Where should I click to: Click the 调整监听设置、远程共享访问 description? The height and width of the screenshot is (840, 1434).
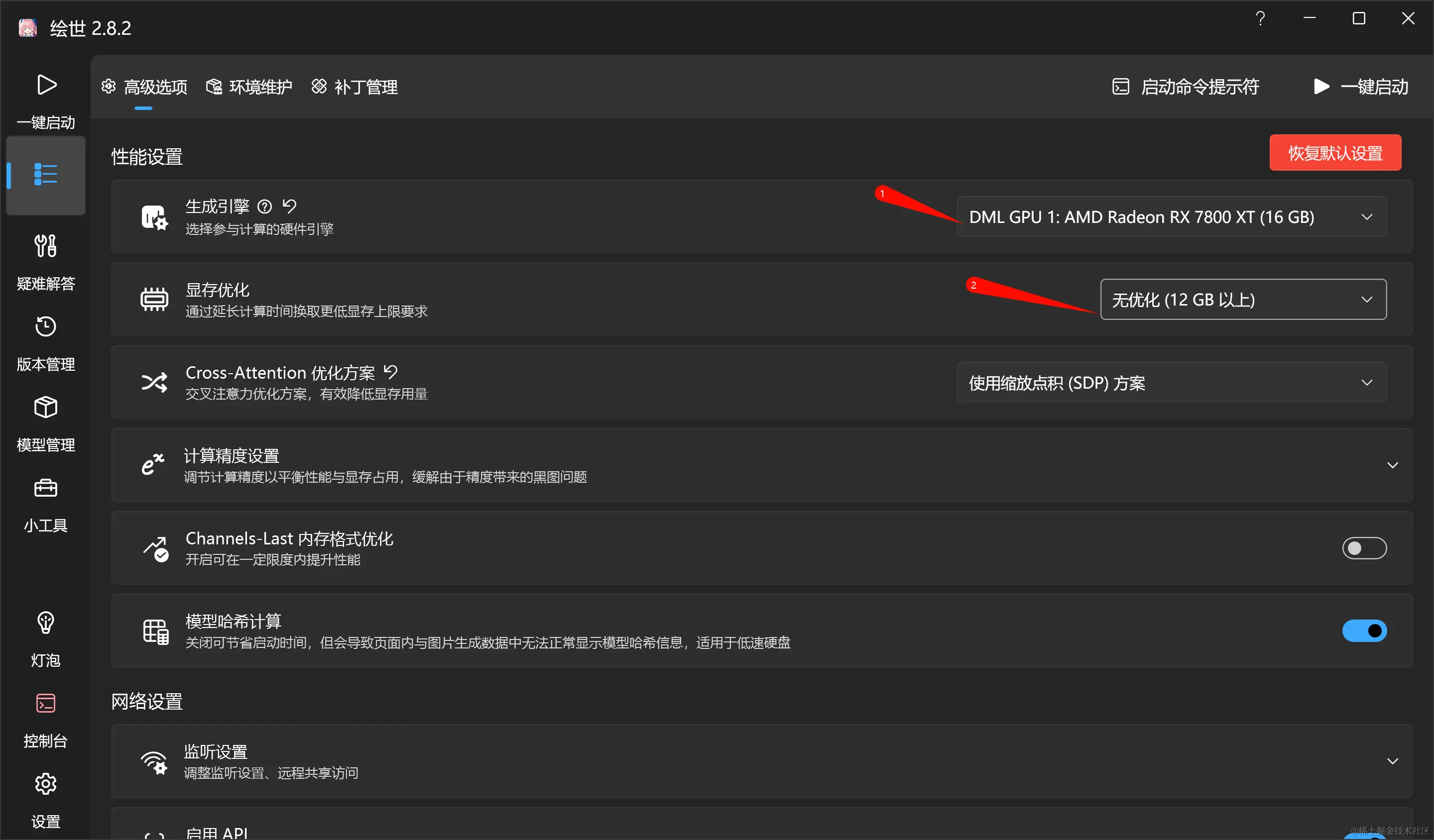(271, 773)
